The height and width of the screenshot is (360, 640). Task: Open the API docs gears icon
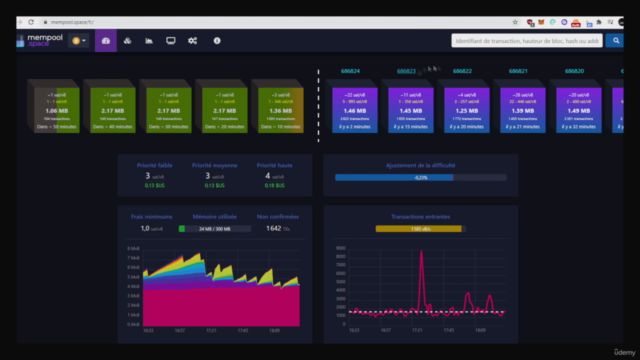pyautogui.click(x=193, y=41)
